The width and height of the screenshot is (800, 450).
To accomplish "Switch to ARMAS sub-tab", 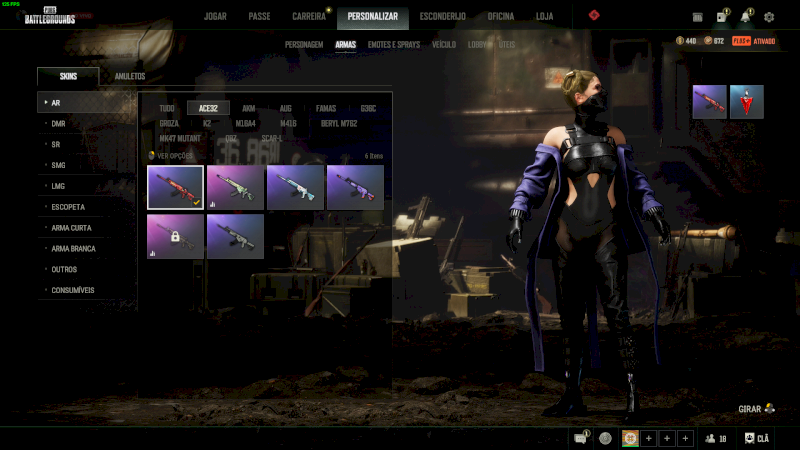I will pos(345,45).
